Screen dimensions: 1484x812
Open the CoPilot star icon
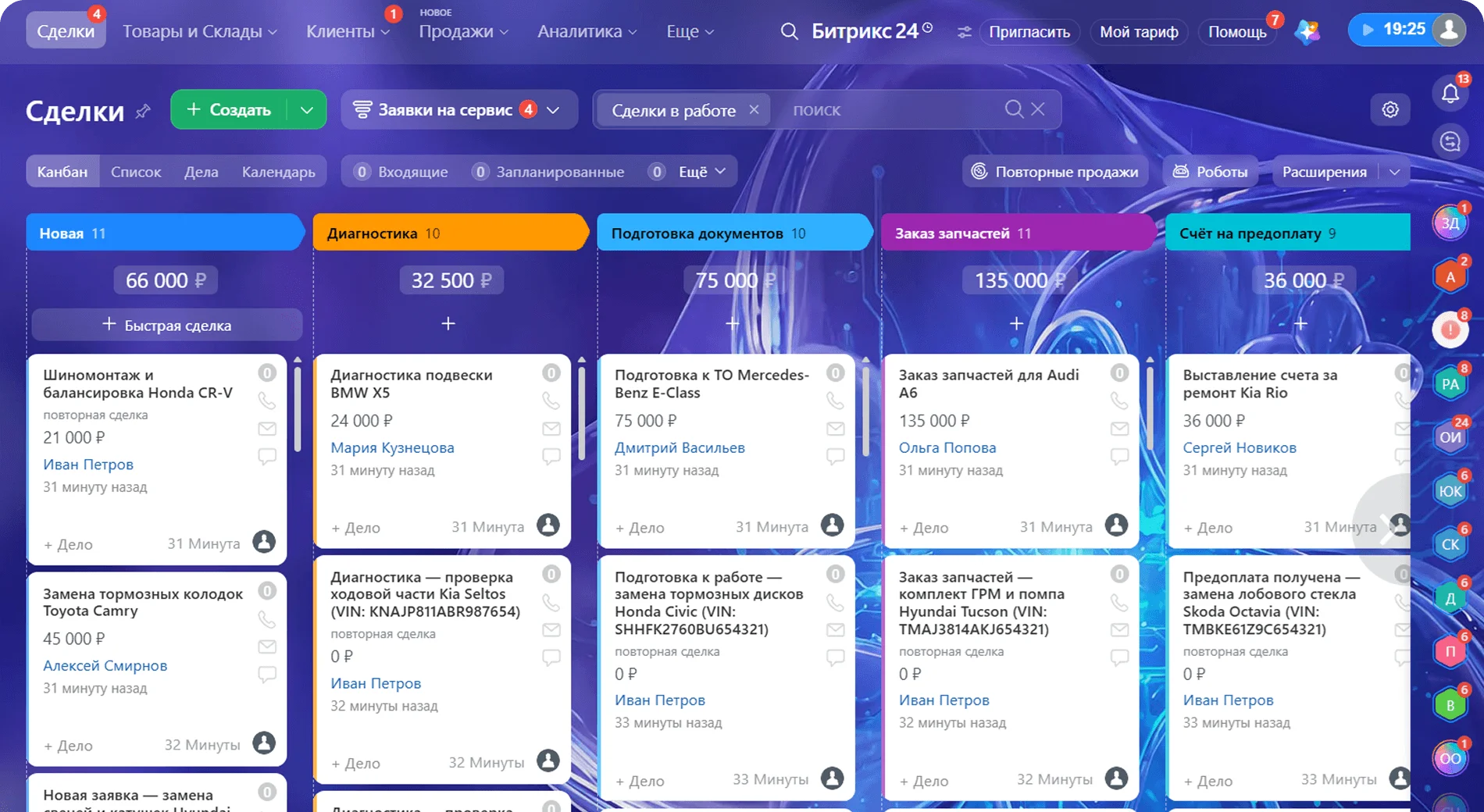[1307, 31]
